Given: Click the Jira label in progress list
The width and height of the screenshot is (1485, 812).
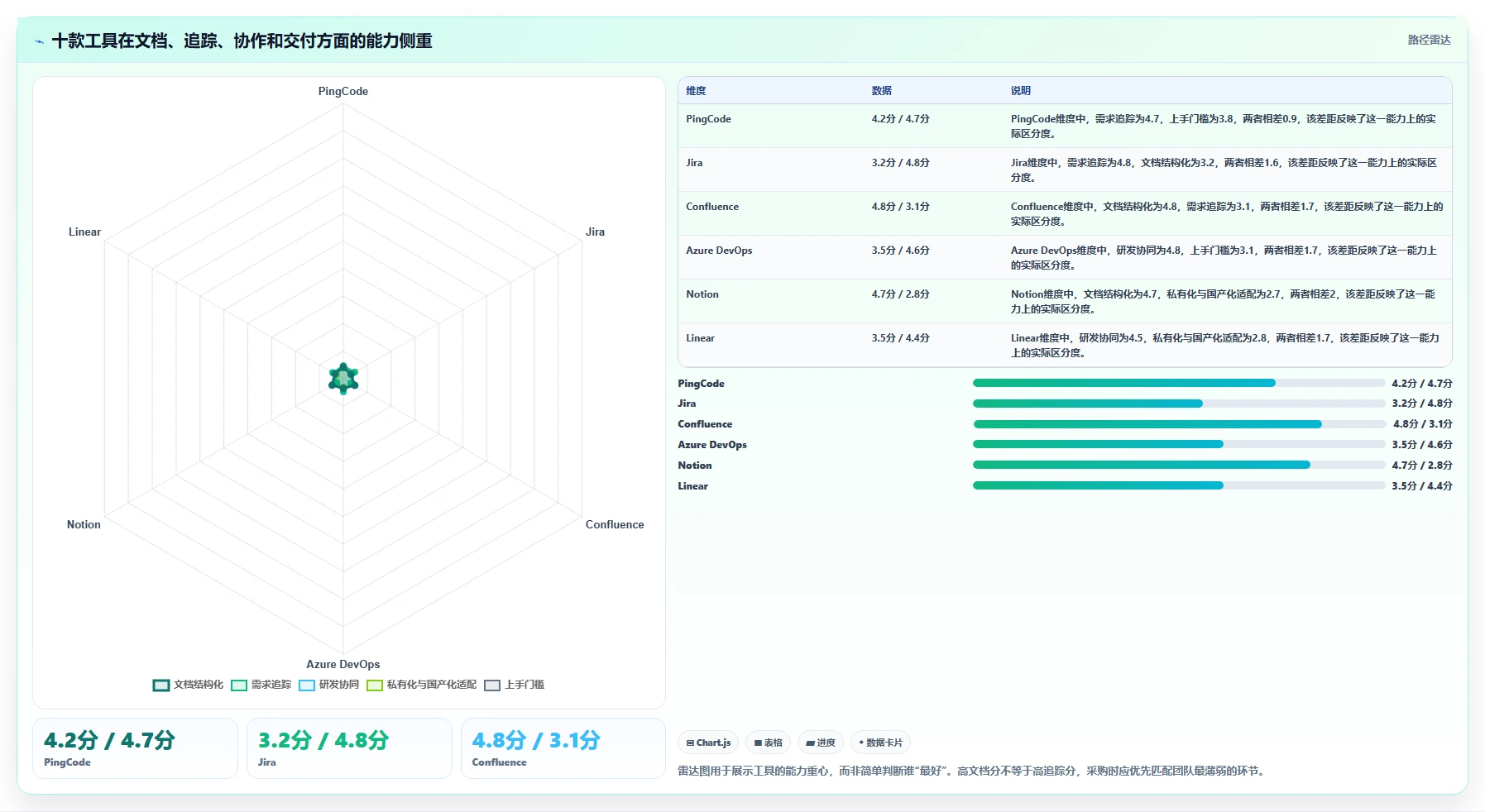Looking at the screenshot, I should coord(687,404).
